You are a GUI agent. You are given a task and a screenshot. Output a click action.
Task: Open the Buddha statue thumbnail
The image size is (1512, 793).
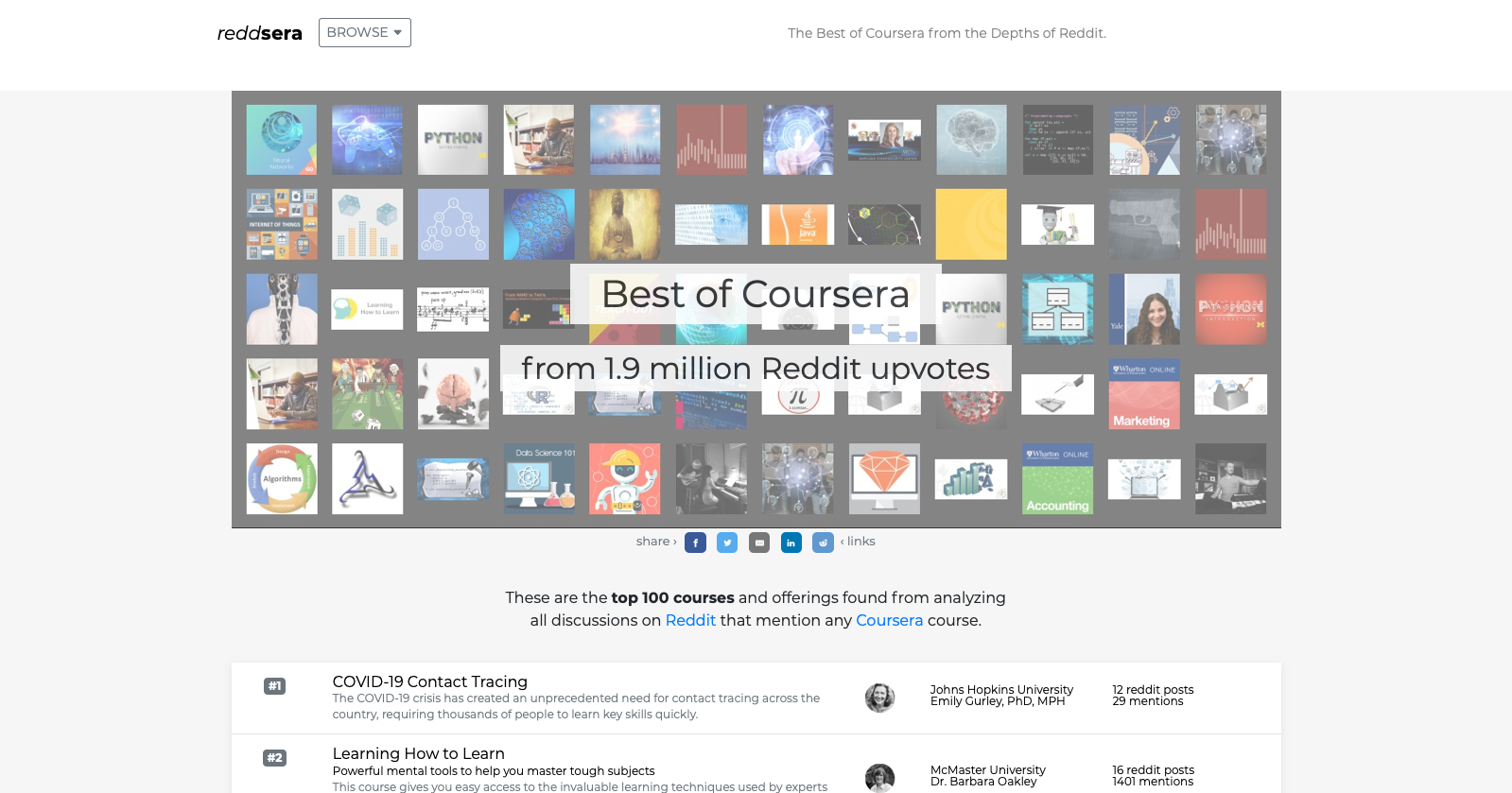[625, 224]
